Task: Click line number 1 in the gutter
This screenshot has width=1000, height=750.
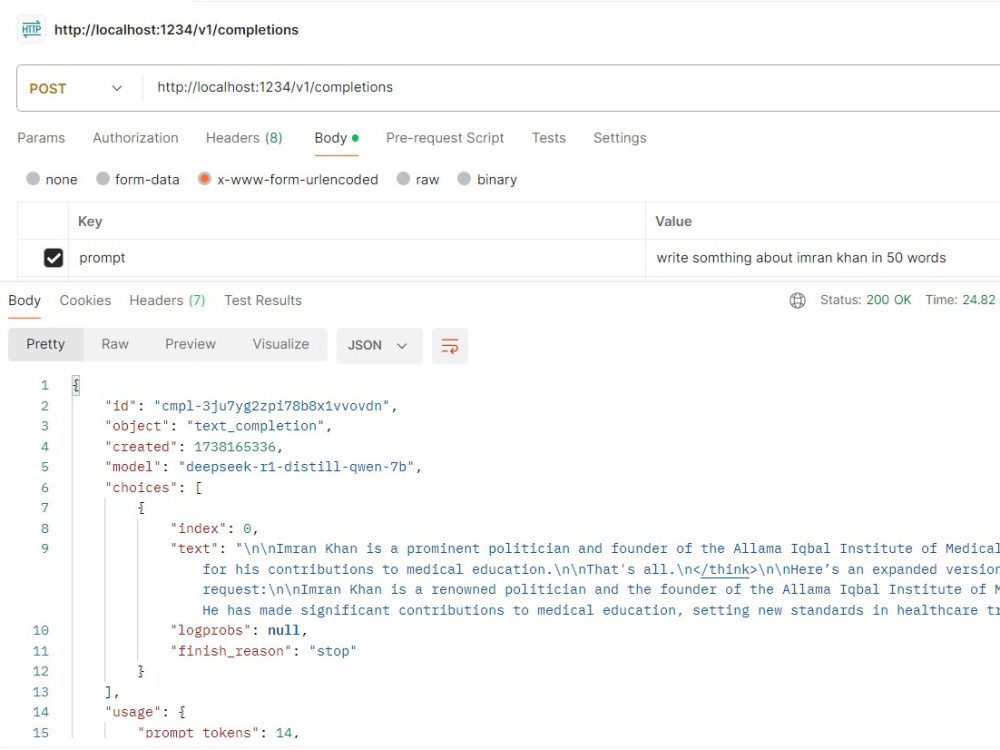Action: [45, 385]
